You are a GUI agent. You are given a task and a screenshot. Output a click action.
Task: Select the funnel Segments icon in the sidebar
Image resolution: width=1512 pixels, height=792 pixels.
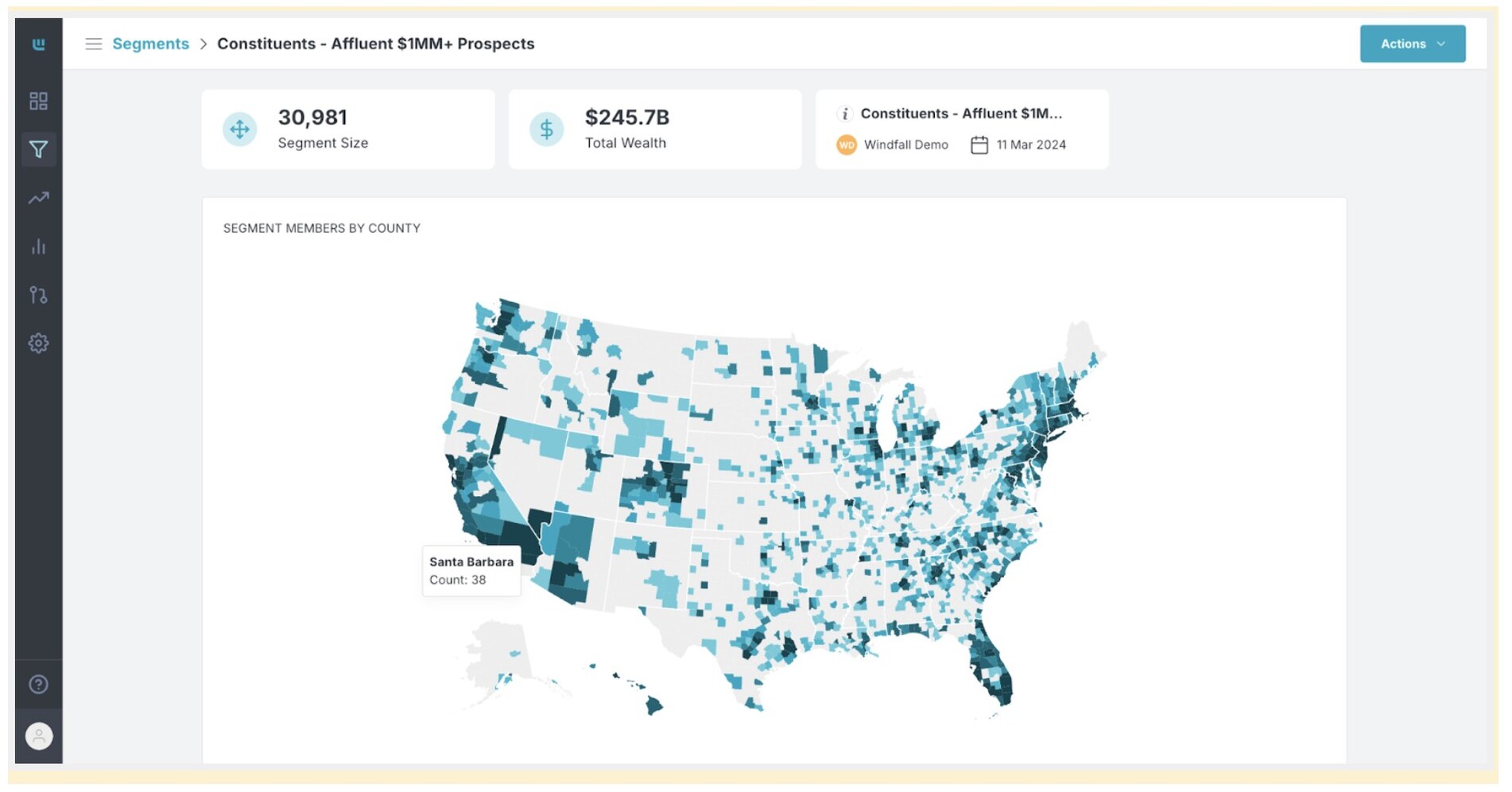38,149
